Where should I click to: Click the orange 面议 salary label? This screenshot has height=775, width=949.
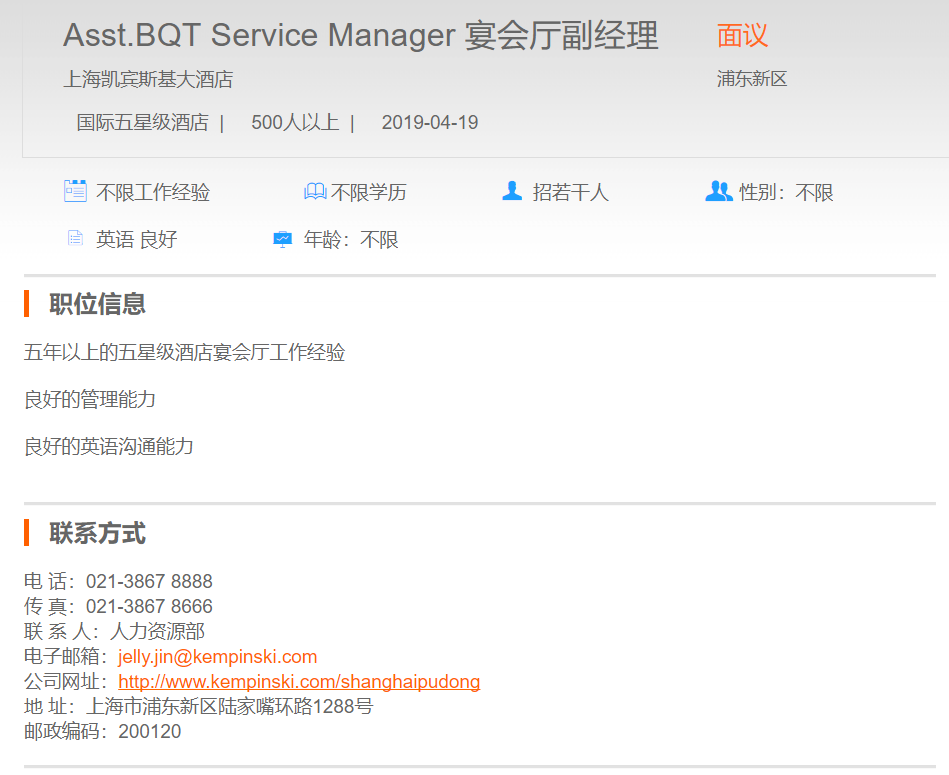(742, 36)
